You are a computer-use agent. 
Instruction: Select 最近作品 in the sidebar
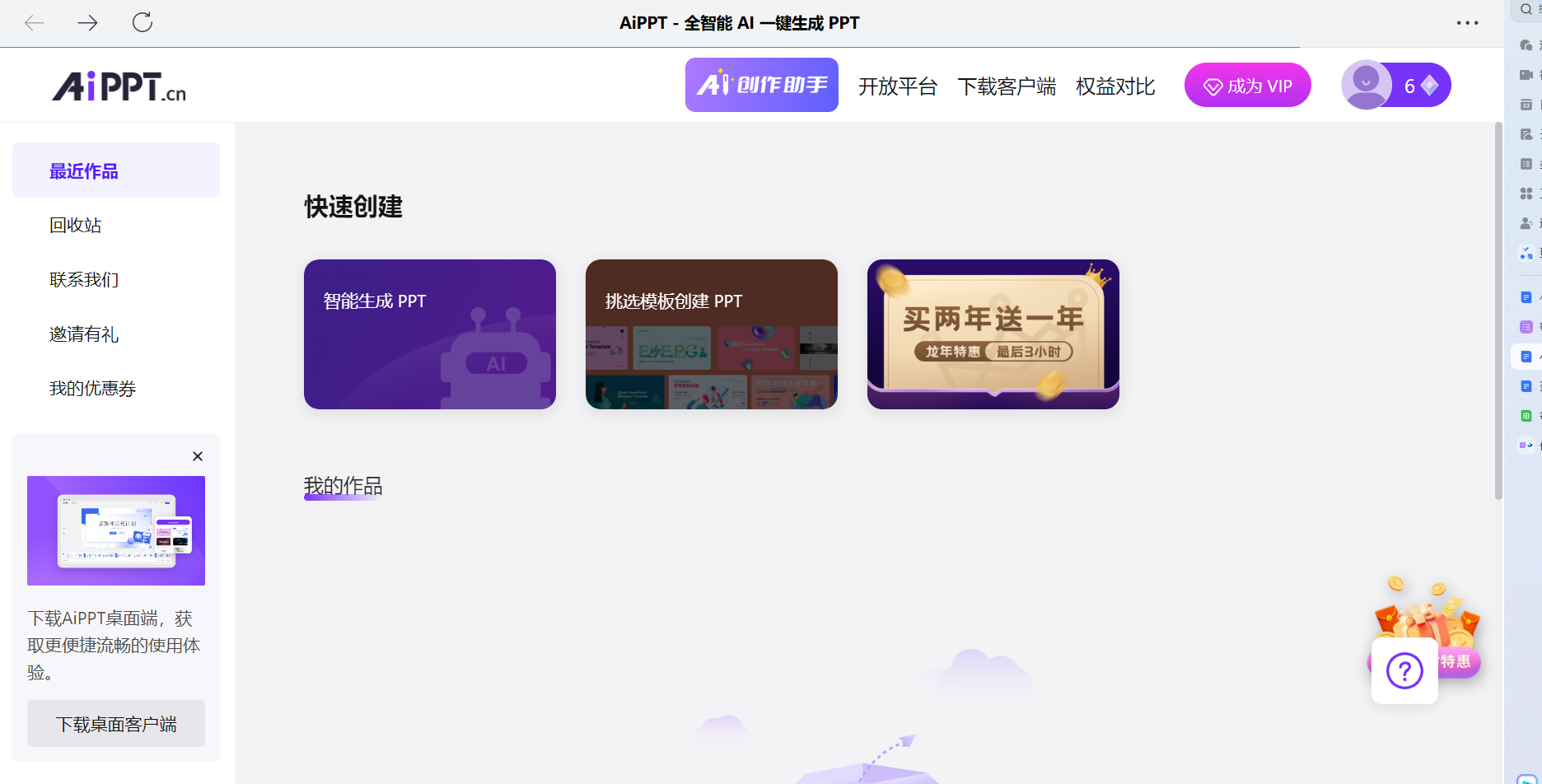click(x=116, y=170)
